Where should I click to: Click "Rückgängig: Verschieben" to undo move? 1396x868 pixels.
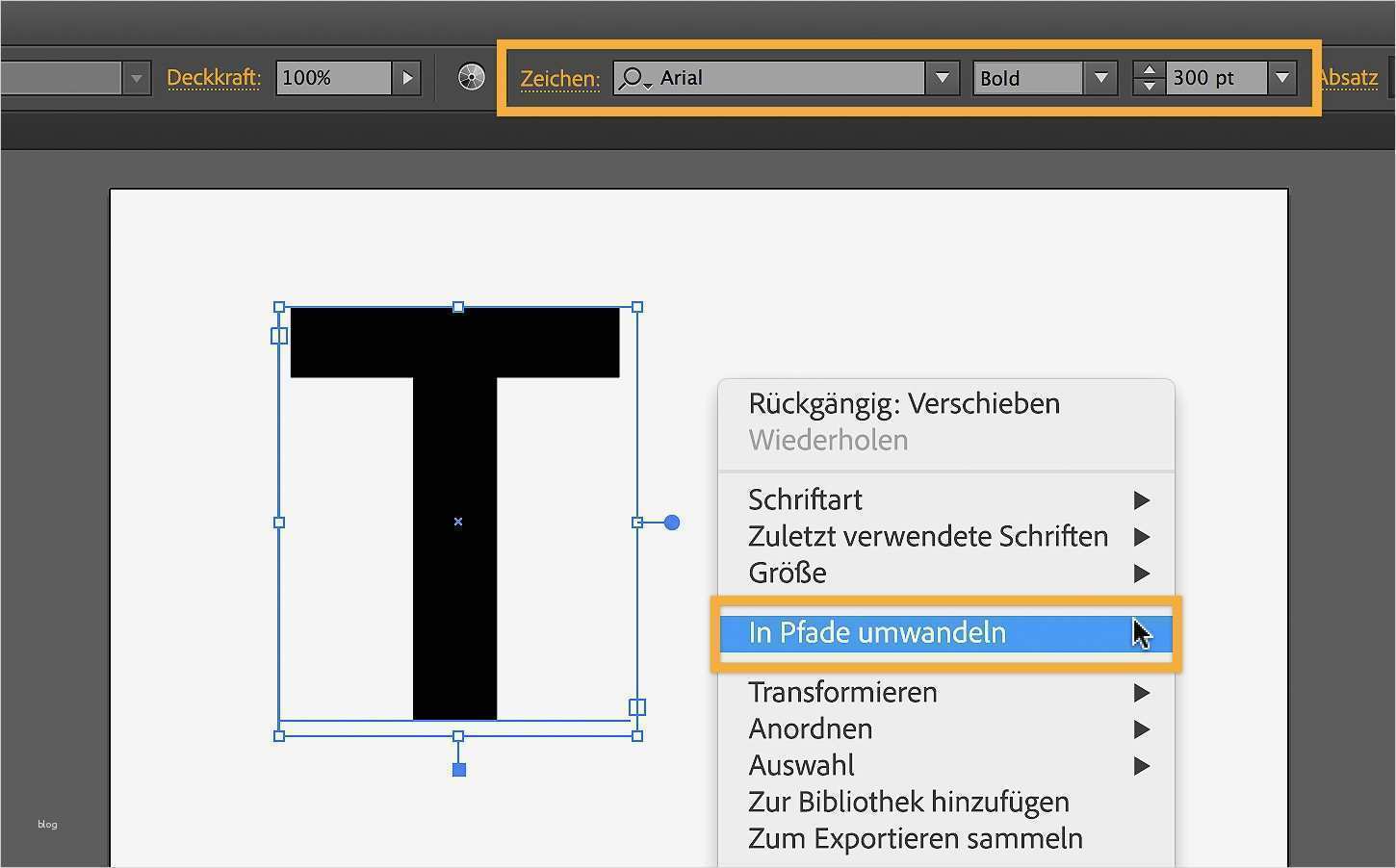[x=903, y=403]
